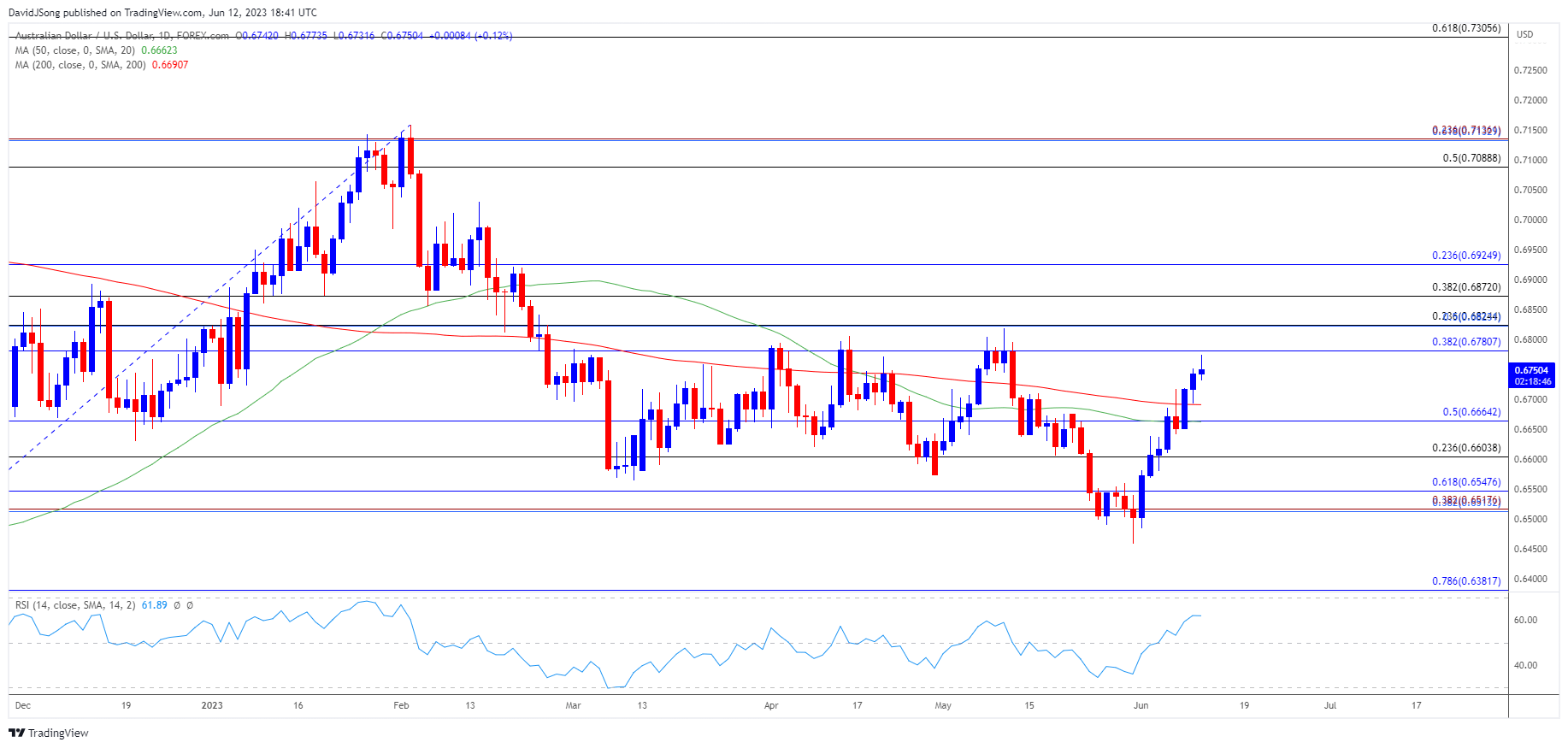Click the 0.68000 price axis label
Image resolution: width=1568 pixels, height=748 pixels.
(1530, 339)
